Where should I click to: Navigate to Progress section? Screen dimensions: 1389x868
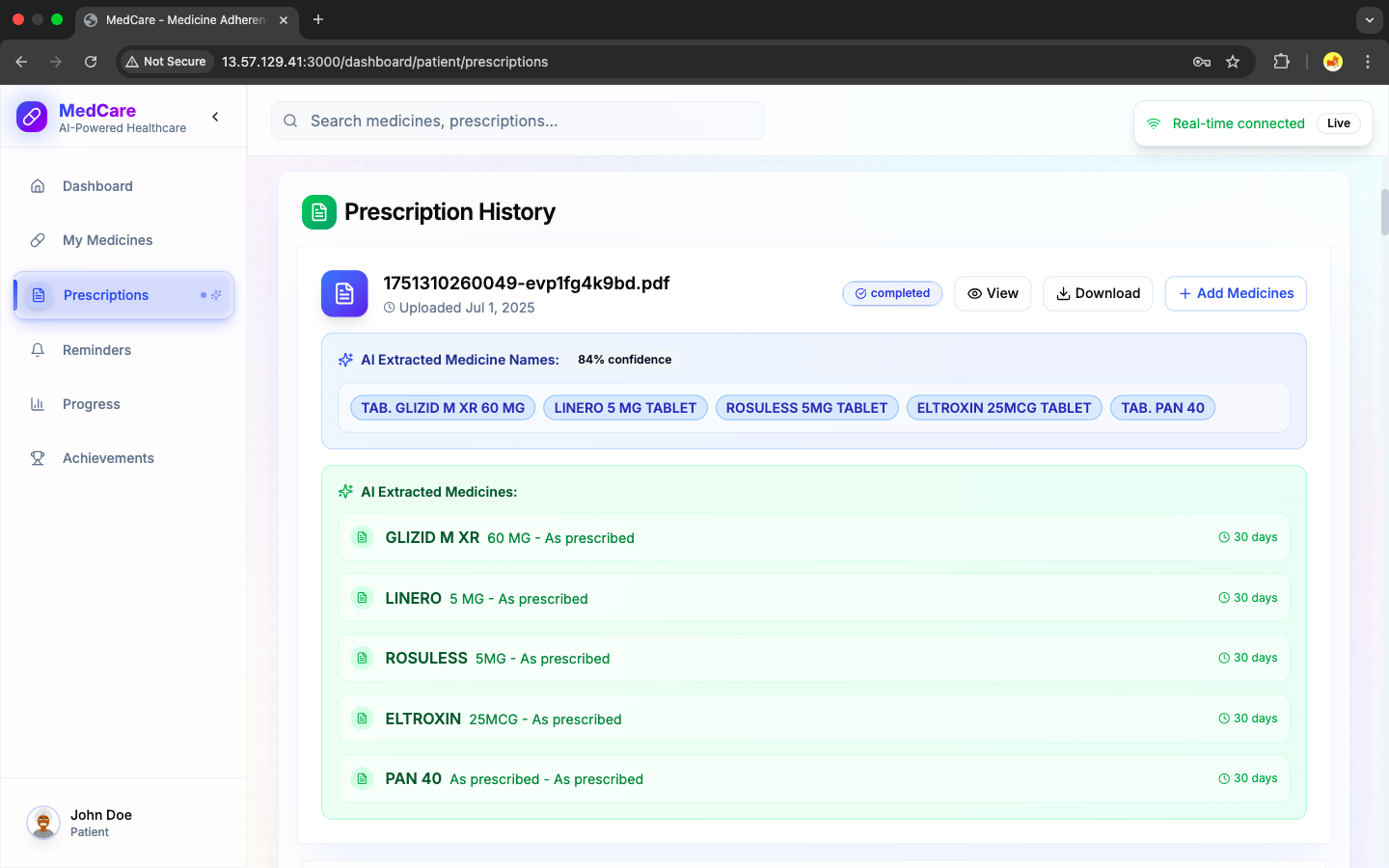point(123,404)
